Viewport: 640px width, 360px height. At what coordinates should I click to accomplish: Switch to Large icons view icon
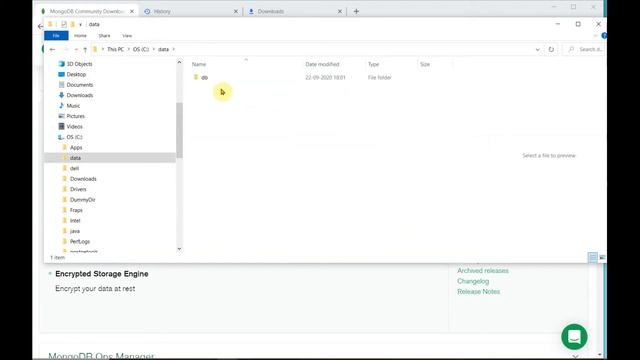pyautogui.click(x=602, y=258)
